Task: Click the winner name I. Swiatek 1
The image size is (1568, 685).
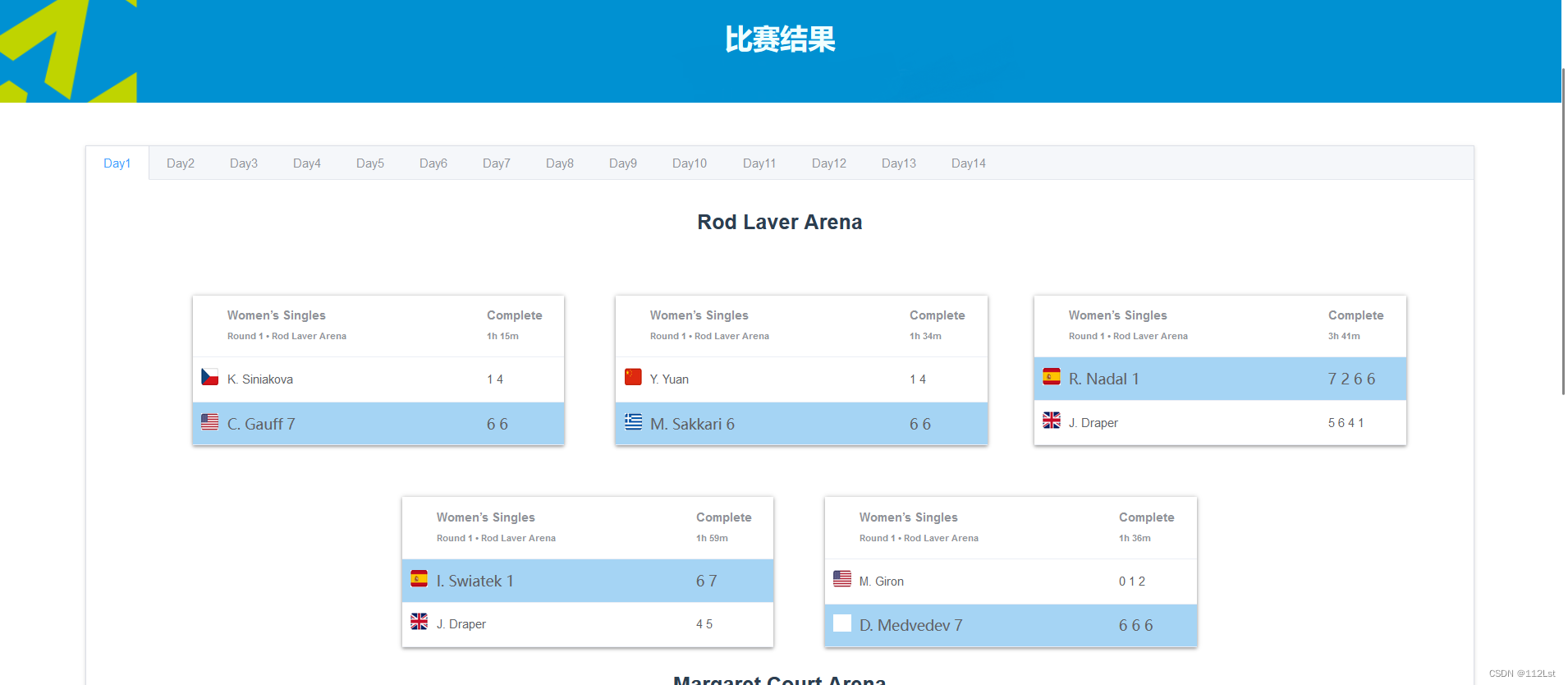Action: coord(475,581)
